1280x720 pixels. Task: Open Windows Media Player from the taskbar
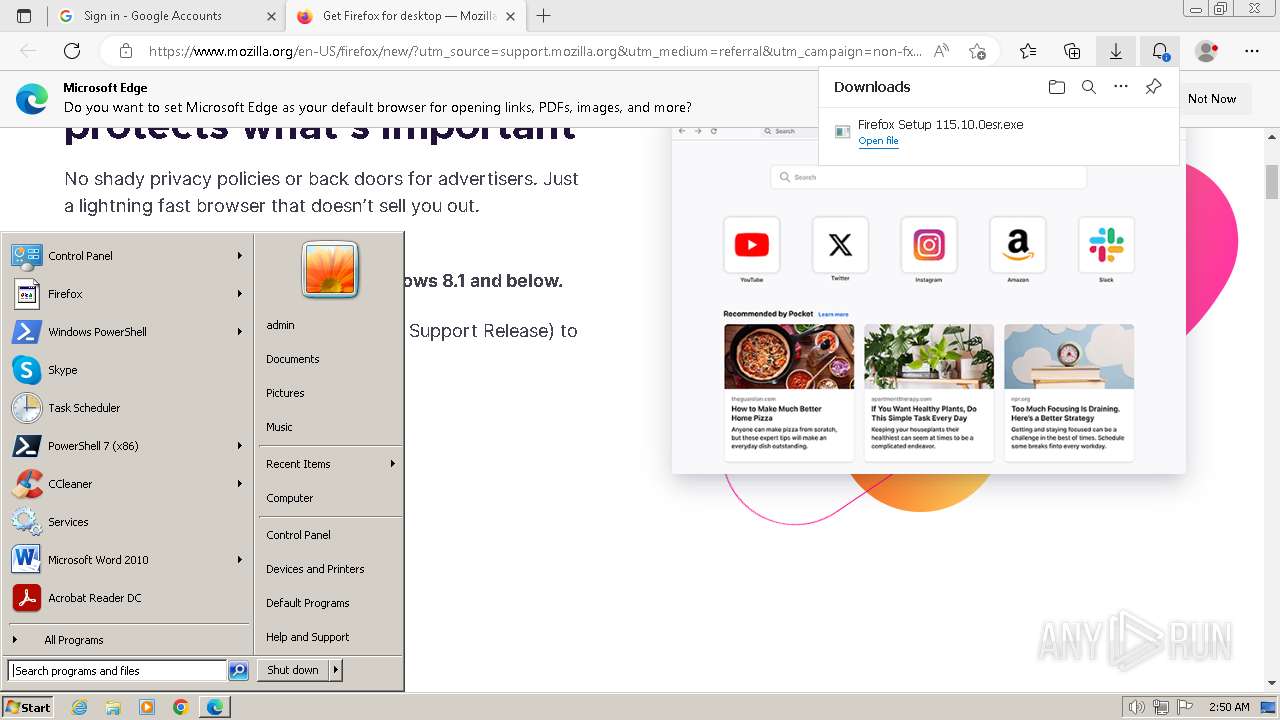[147, 707]
